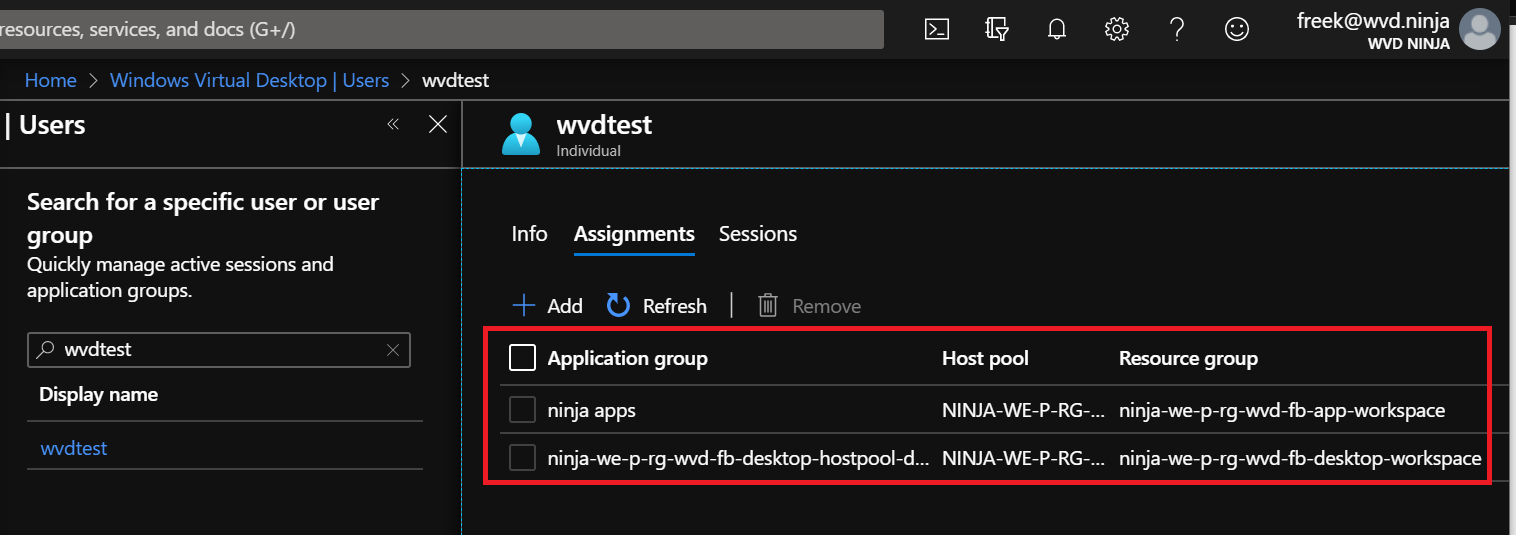Open Windows Virtual Desktop | Users breadcrumb
Viewport: 1516px width, 535px height.
(x=249, y=80)
